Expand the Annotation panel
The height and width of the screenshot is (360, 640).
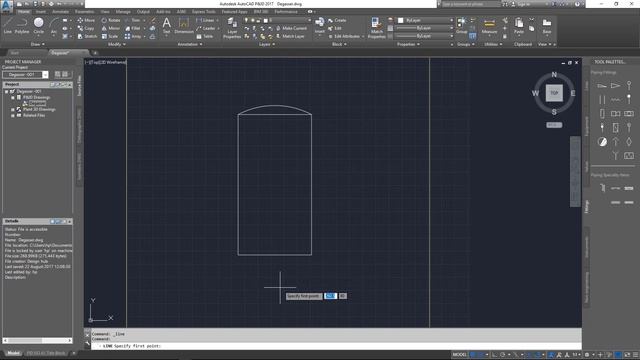point(189,44)
